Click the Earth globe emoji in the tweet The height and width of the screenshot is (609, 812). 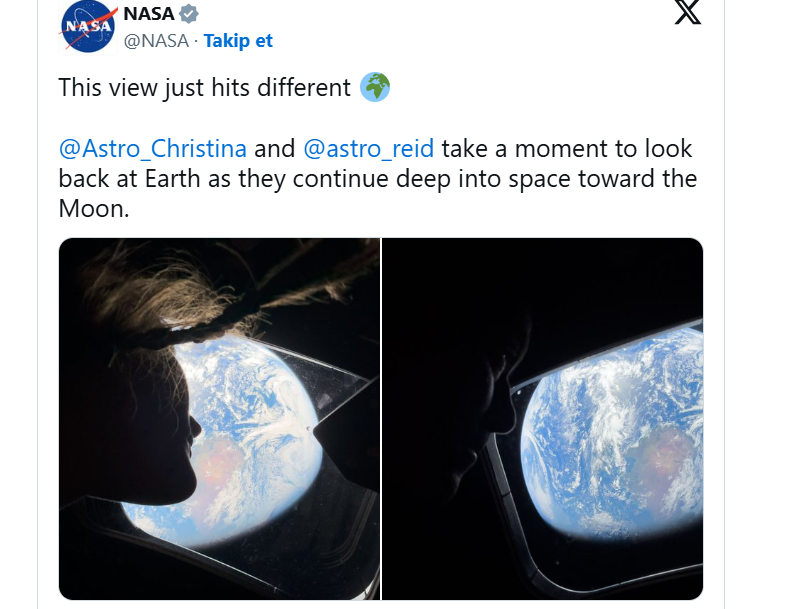point(374,87)
